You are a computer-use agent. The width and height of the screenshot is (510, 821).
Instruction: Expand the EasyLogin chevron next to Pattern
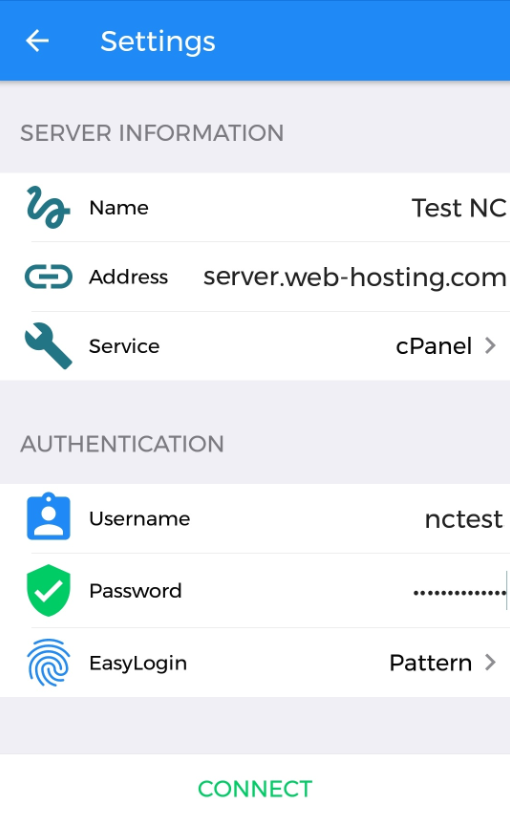(x=490, y=662)
